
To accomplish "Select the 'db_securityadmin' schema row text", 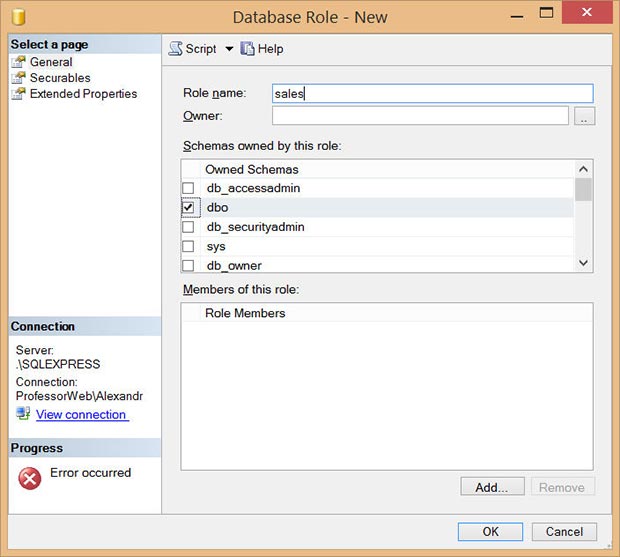I will tap(255, 227).
